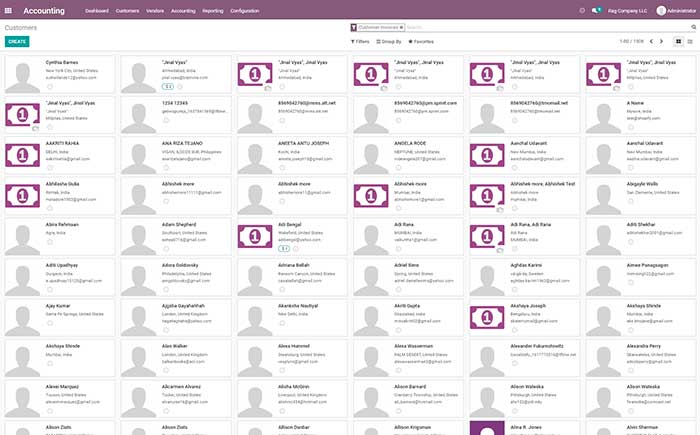Open the Alicarmen Alvarez customer name
This screenshot has height=435, width=700.
point(181,387)
